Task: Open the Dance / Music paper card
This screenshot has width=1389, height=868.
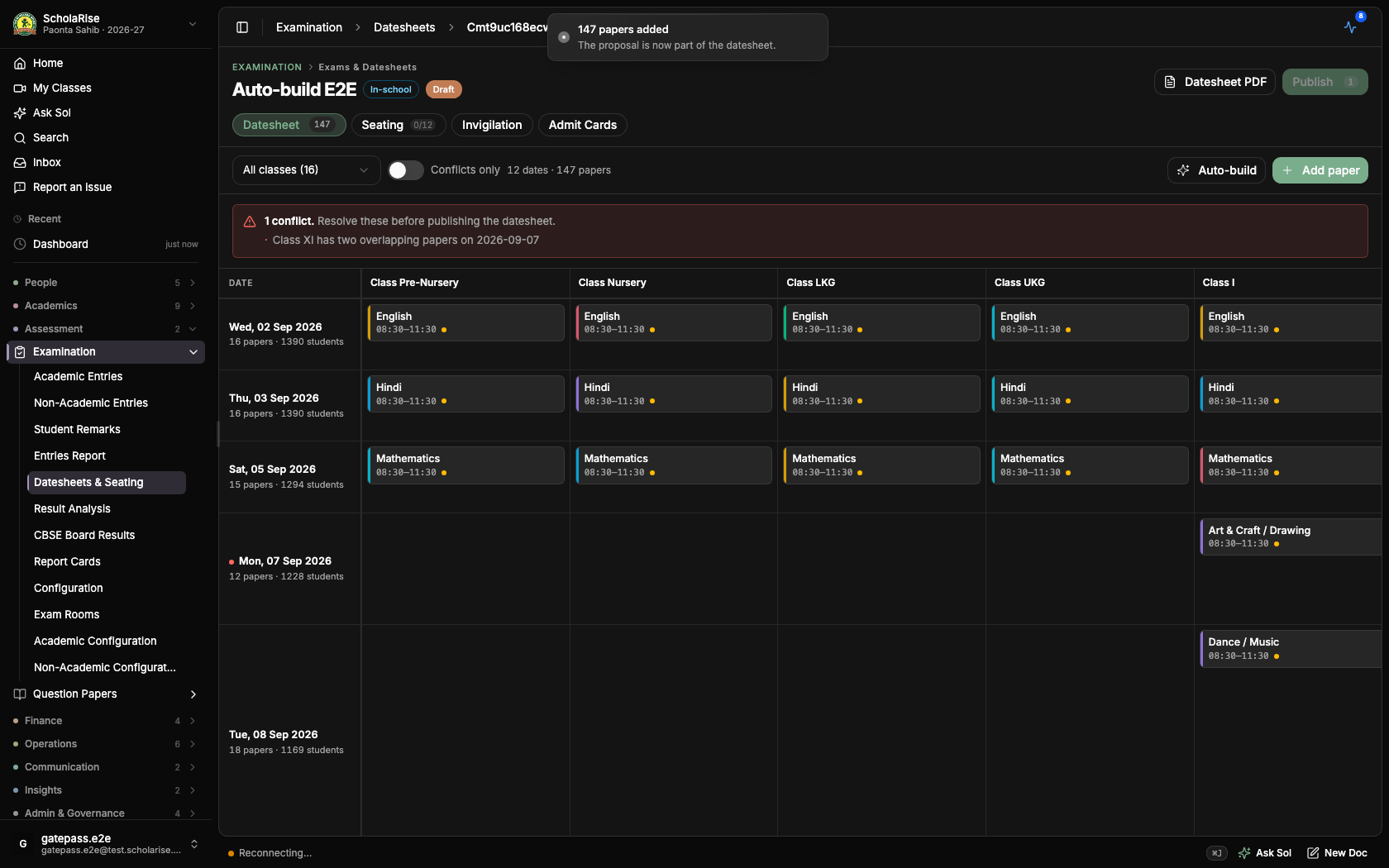Action: point(1291,649)
